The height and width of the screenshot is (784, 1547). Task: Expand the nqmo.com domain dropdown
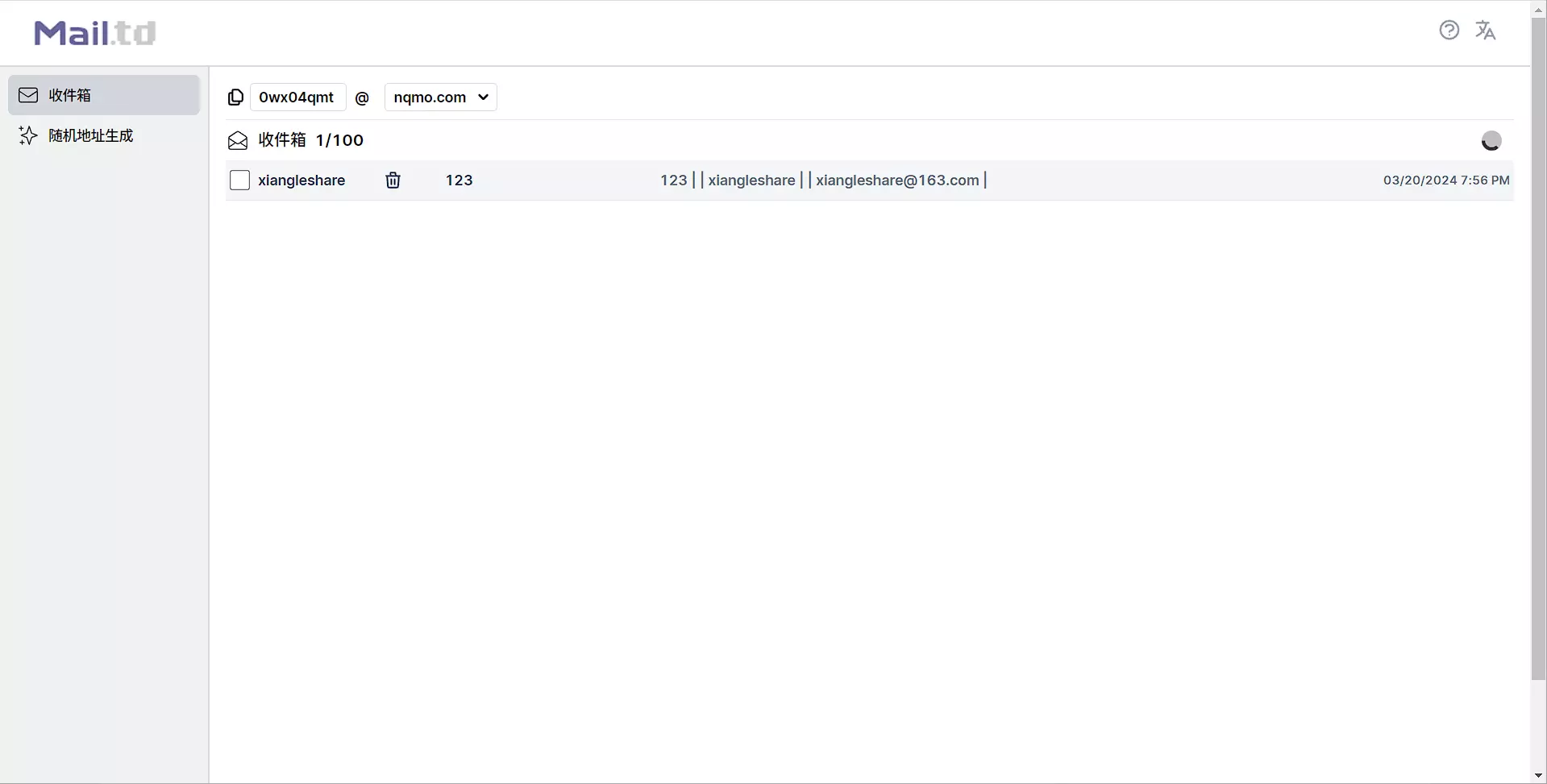[x=440, y=97]
